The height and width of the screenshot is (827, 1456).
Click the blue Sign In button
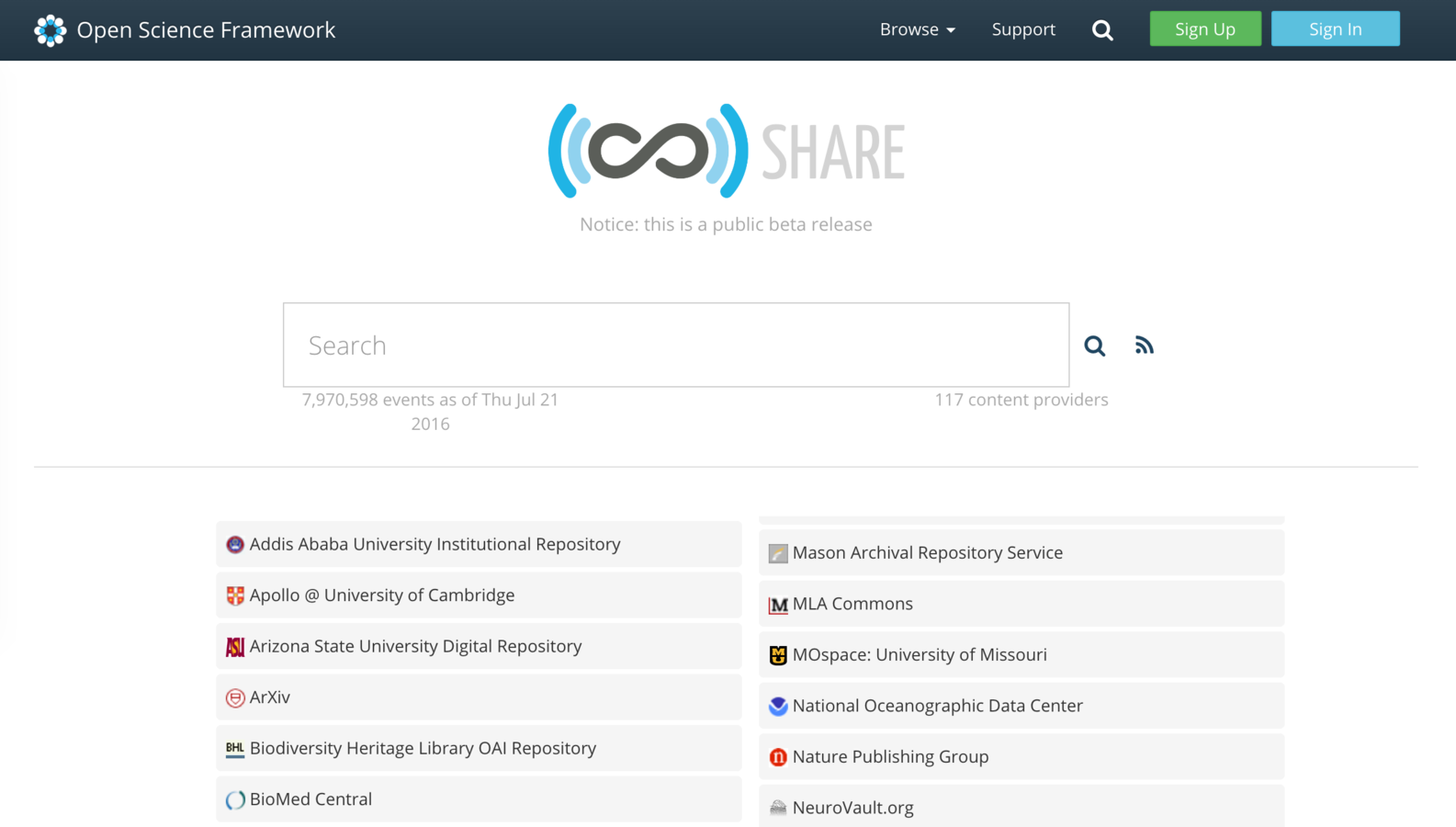[1335, 28]
